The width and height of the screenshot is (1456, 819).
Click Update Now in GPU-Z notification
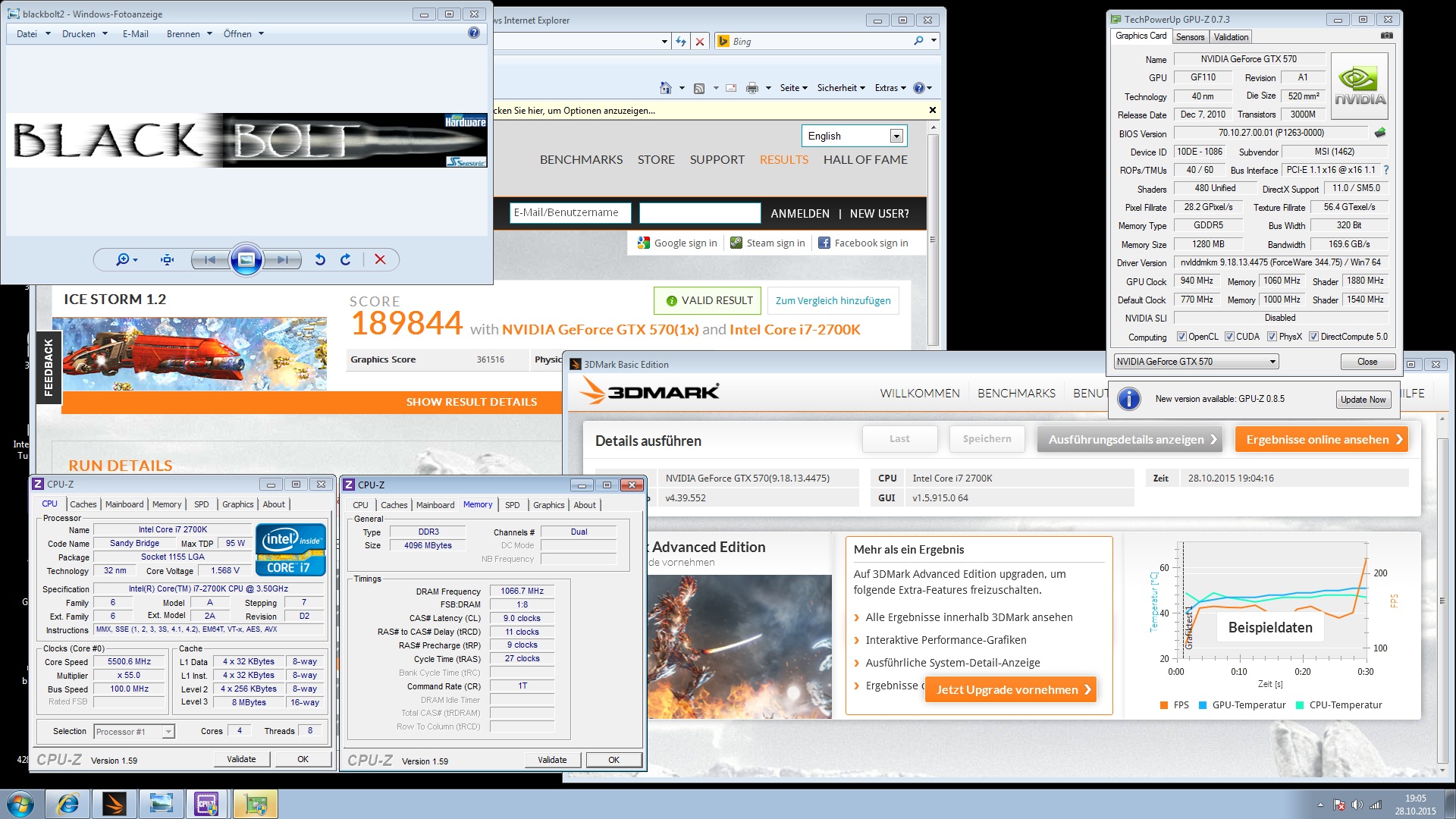(x=1363, y=400)
